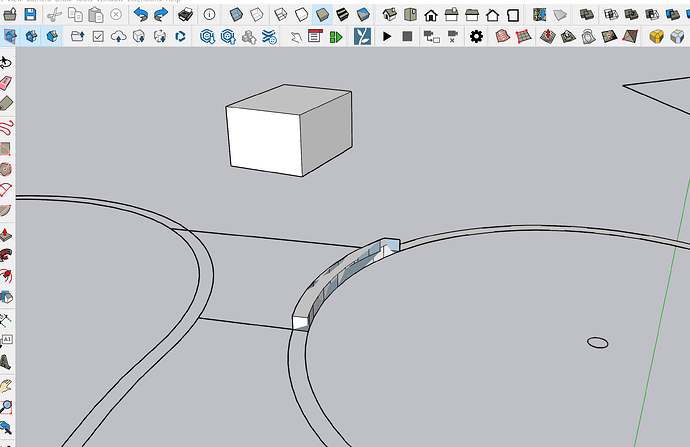The image size is (690, 447).
Task: Select Left view house outline icon
Action: click(x=492, y=15)
